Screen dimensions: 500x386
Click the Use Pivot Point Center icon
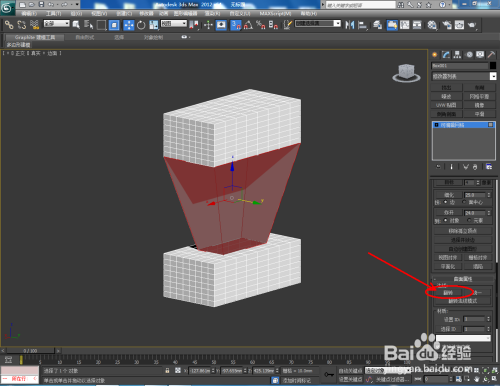(194, 25)
